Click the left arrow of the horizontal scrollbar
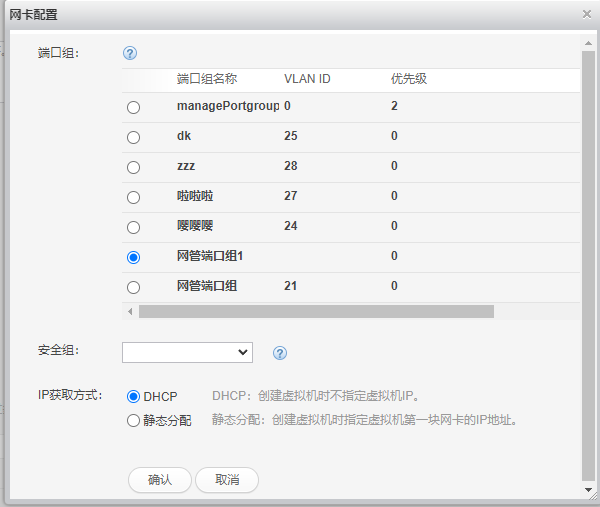 [x=130, y=311]
